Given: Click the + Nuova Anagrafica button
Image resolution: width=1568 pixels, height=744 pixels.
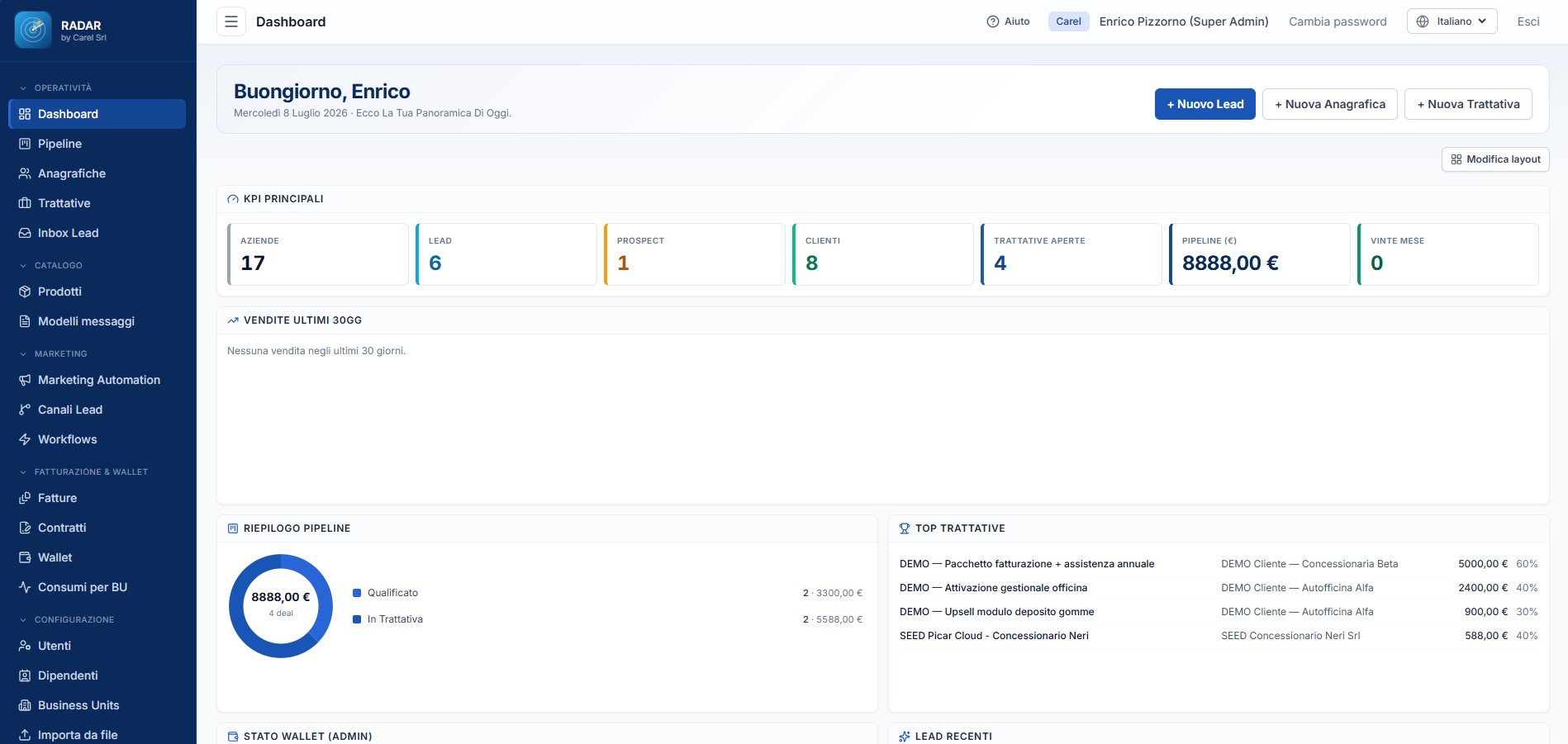Looking at the screenshot, I should (x=1329, y=104).
